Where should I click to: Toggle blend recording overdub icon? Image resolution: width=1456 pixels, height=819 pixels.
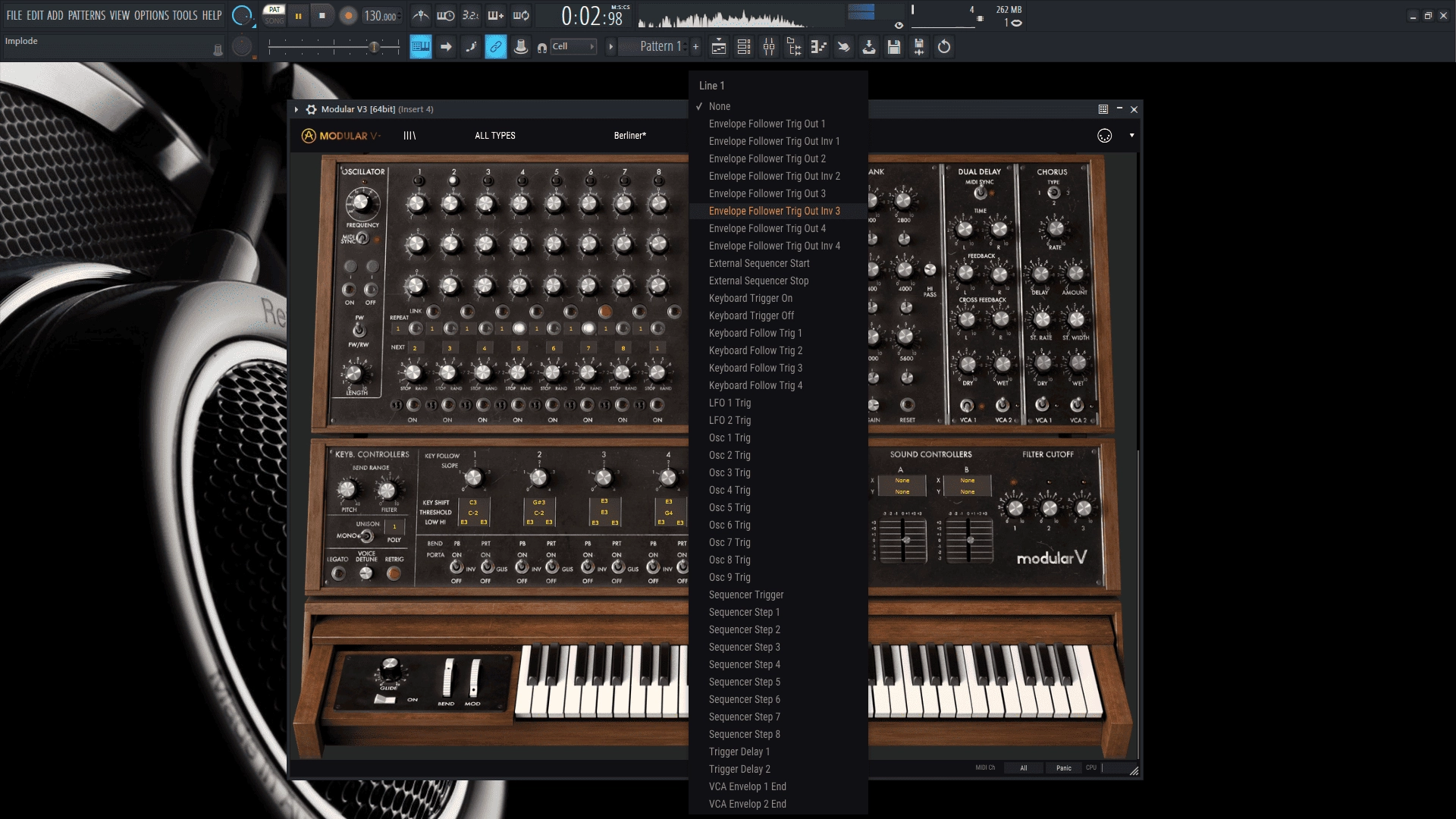pos(496,15)
